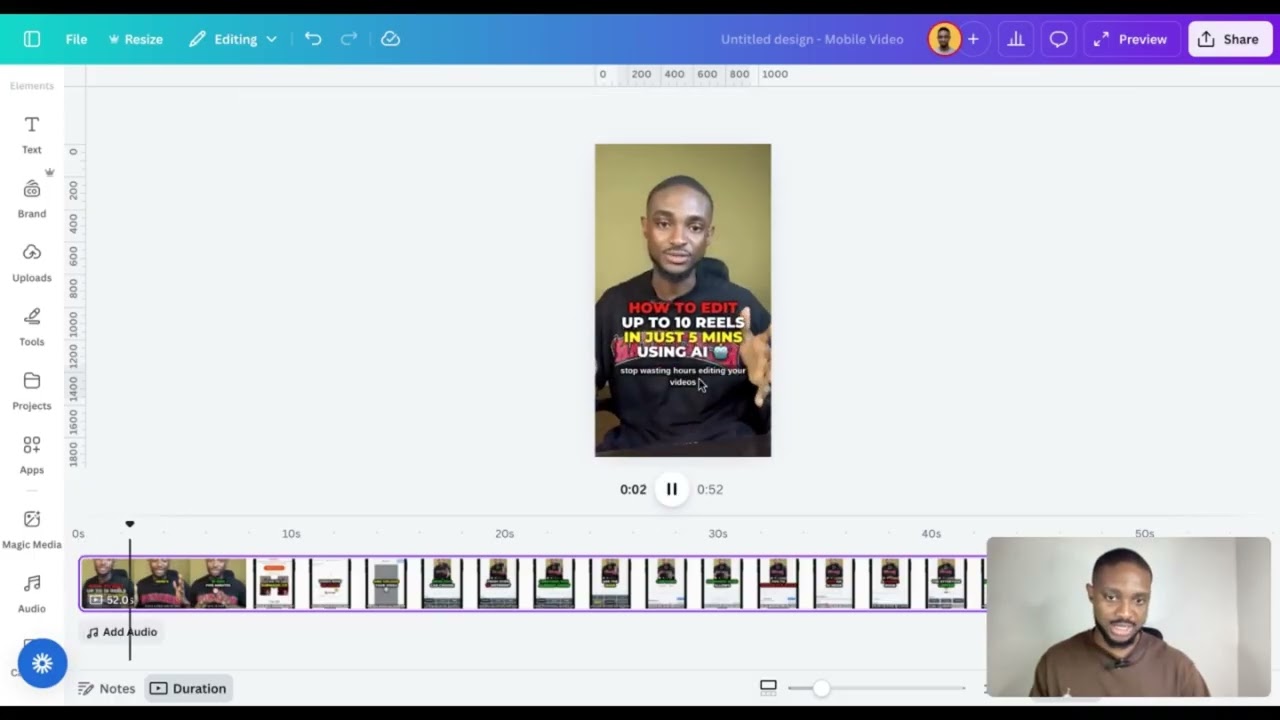
Task: Open the Resize option with crown
Action: pyautogui.click(x=135, y=39)
